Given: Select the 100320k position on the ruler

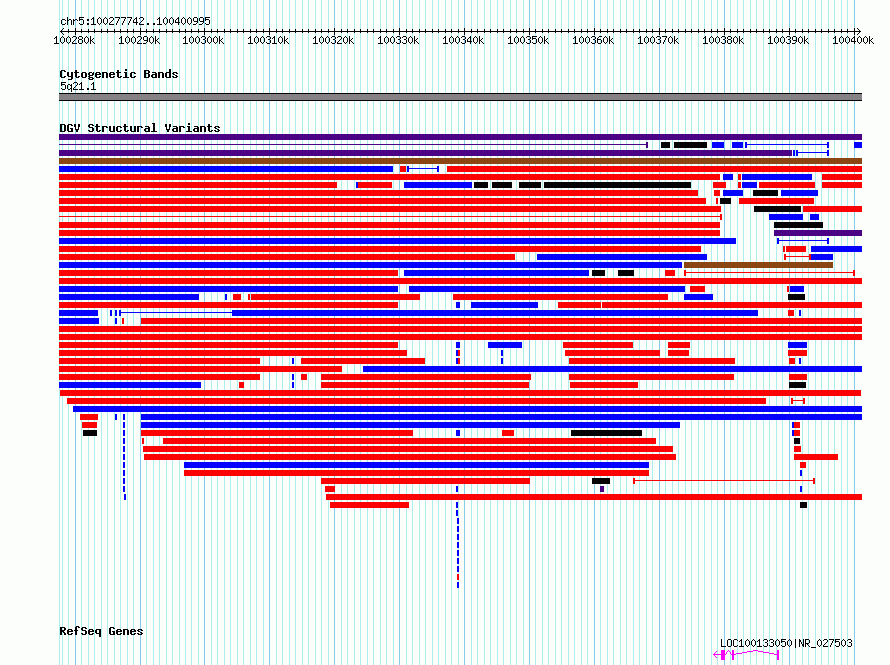Looking at the screenshot, I should pyautogui.click(x=333, y=40).
